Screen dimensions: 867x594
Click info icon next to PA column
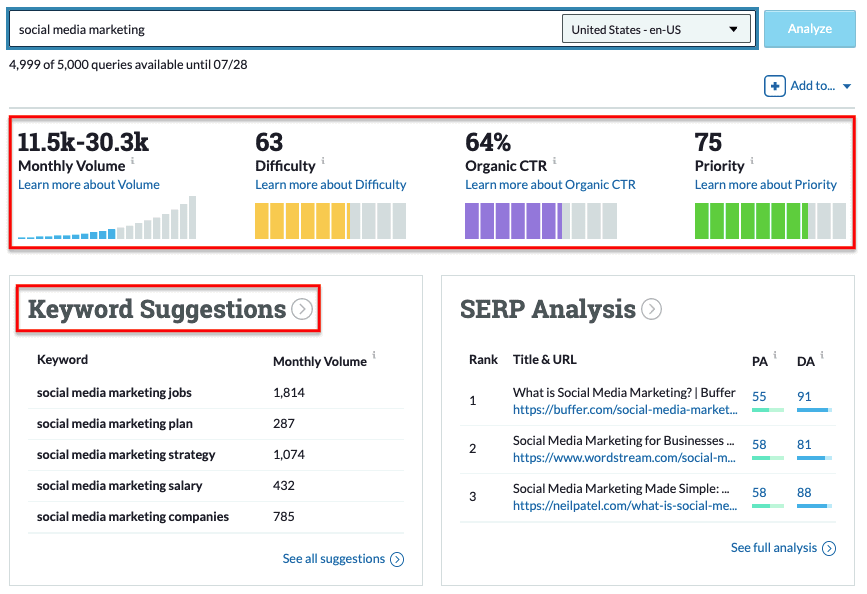[776, 355]
